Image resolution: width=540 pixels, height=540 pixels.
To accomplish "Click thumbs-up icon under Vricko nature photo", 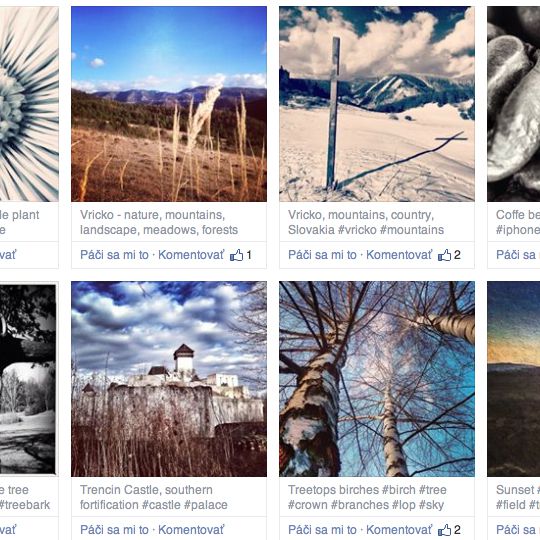I will click(x=237, y=255).
